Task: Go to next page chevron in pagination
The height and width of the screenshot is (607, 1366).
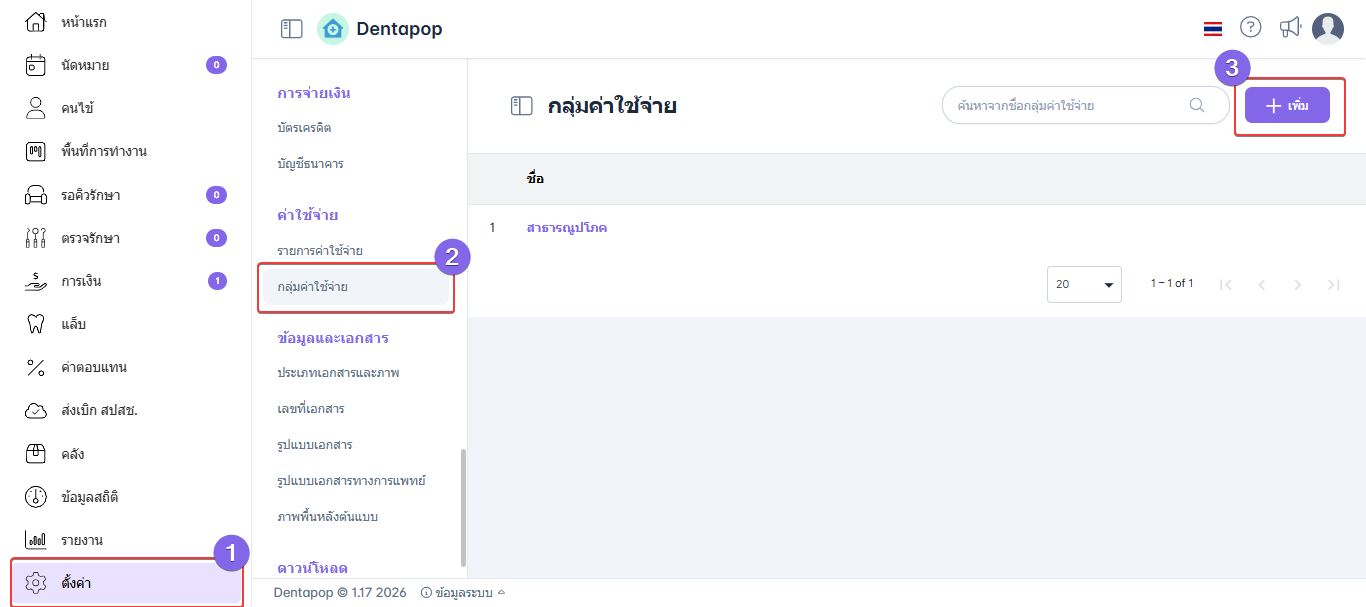Action: pos(1297,285)
